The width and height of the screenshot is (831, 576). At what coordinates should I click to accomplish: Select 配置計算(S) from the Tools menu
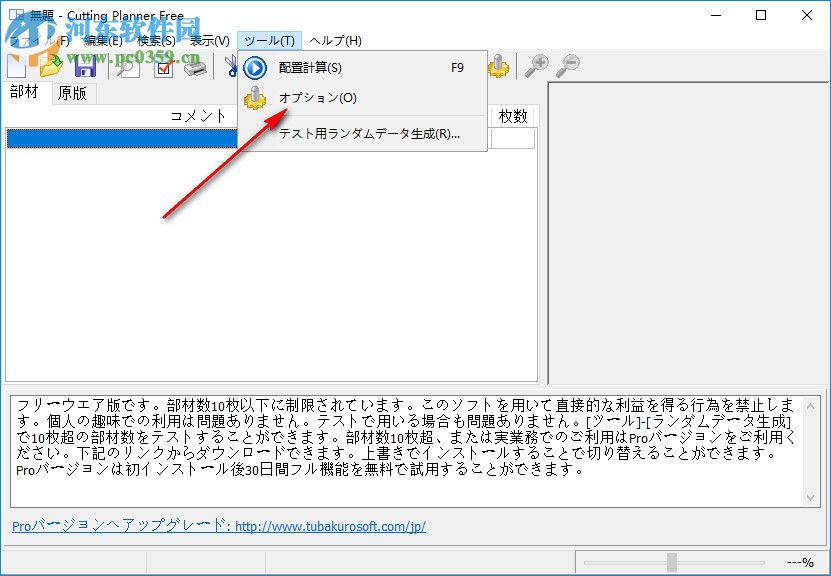tap(310, 67)
